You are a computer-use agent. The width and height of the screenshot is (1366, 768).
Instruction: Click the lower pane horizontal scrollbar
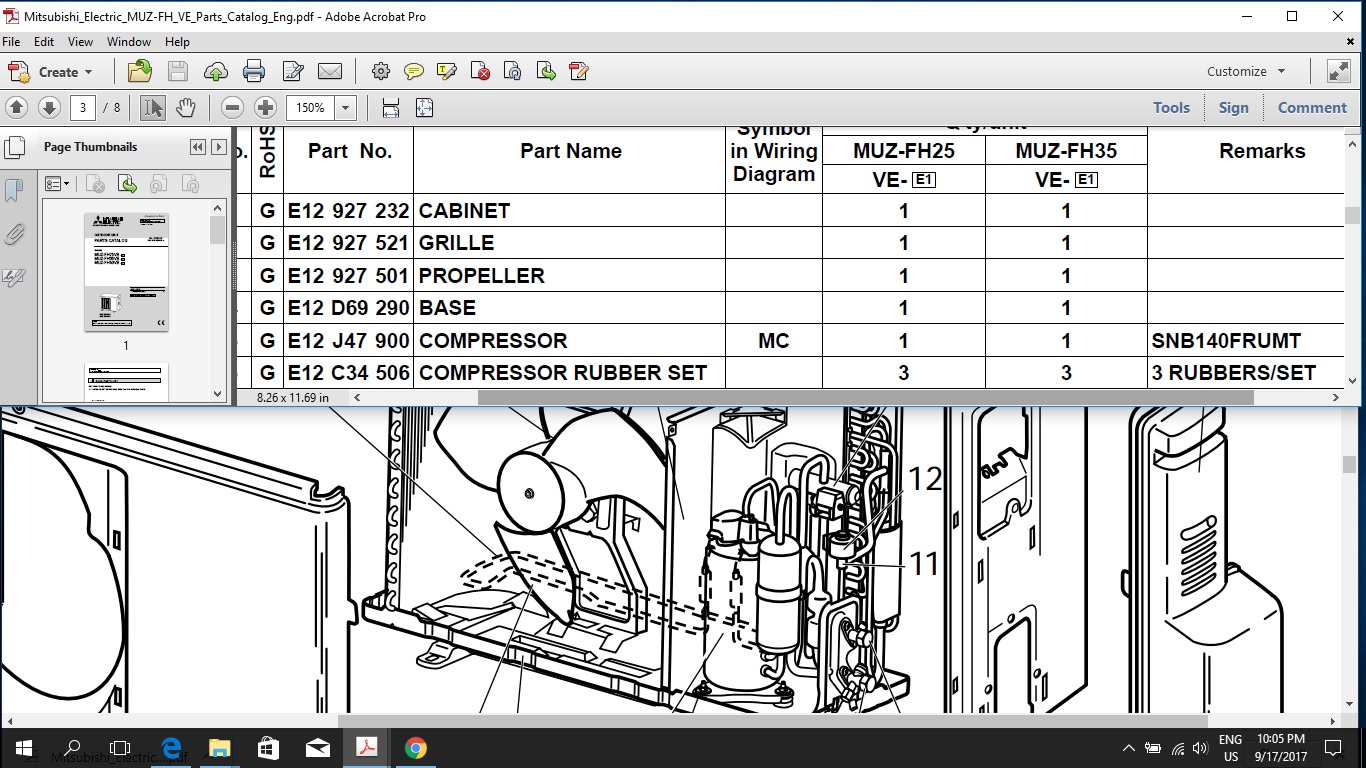point(772,721)
